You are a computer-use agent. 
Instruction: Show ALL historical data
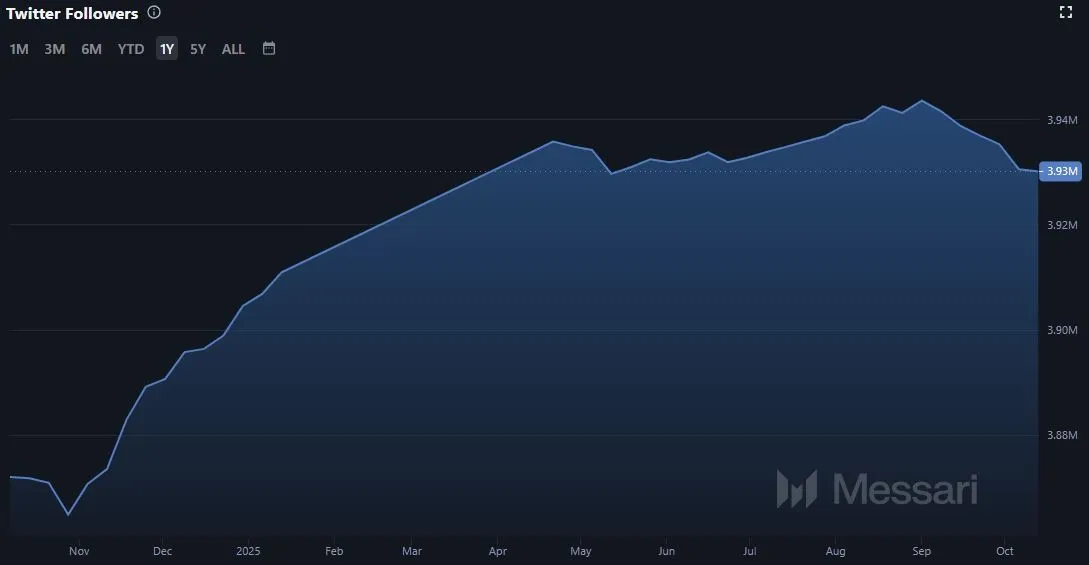point(233,49)
